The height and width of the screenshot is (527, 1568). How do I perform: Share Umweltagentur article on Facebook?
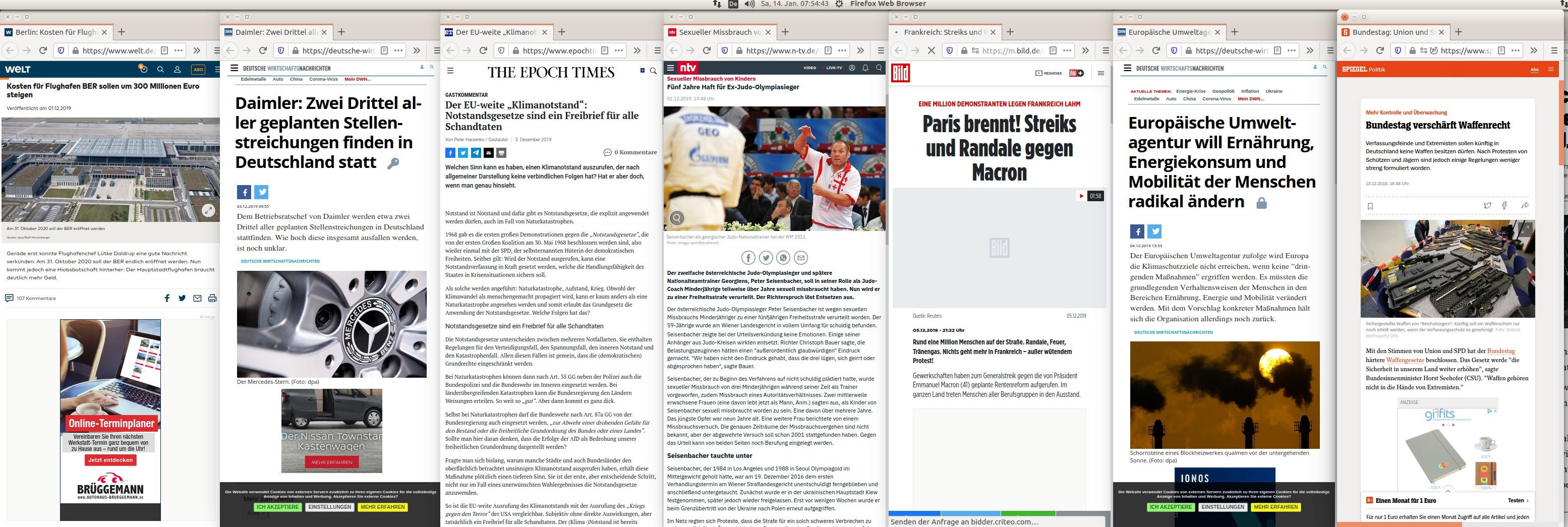click(1137, 231)
